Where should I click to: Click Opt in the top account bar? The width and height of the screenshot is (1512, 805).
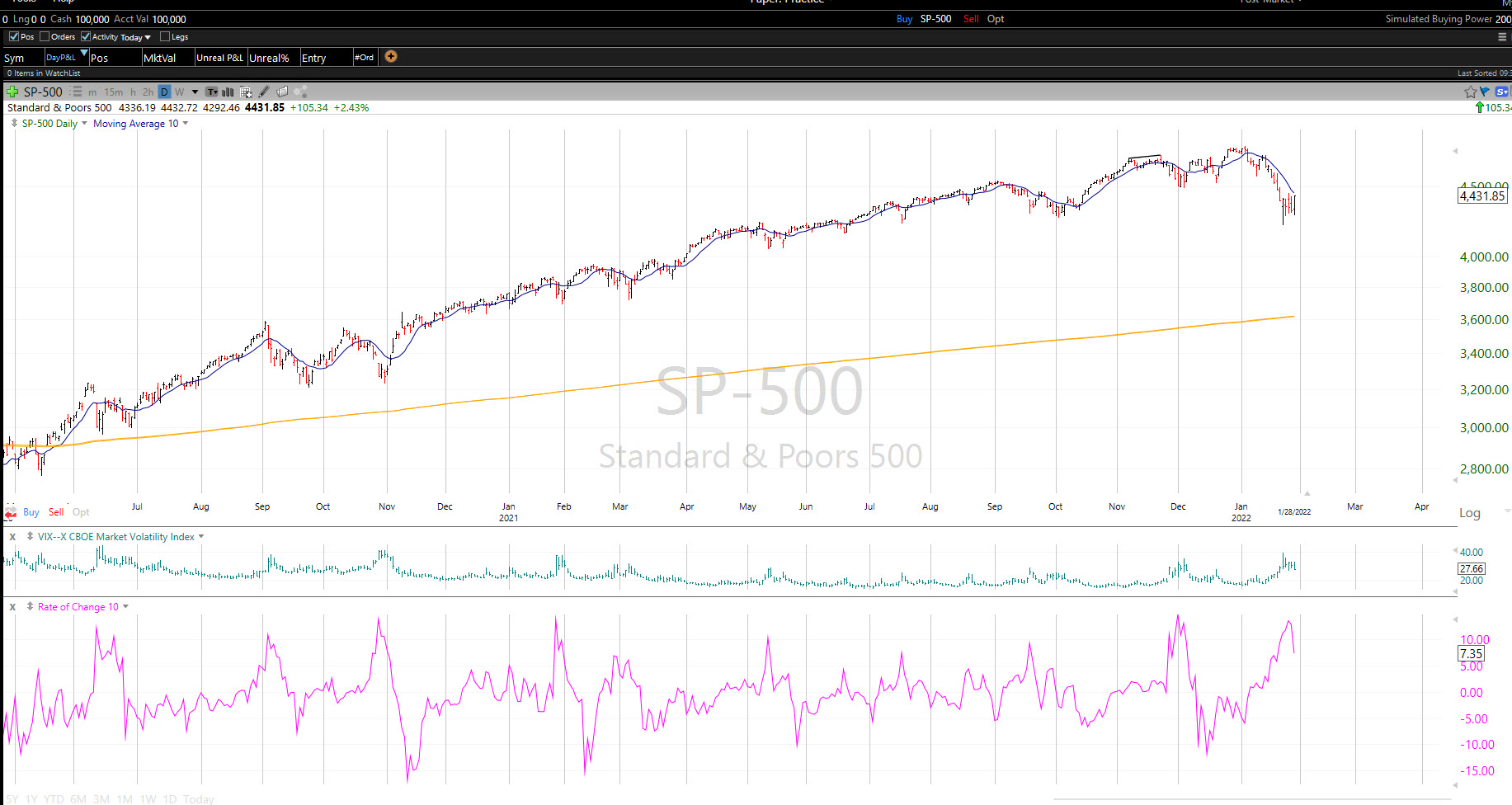click(996, 19)
